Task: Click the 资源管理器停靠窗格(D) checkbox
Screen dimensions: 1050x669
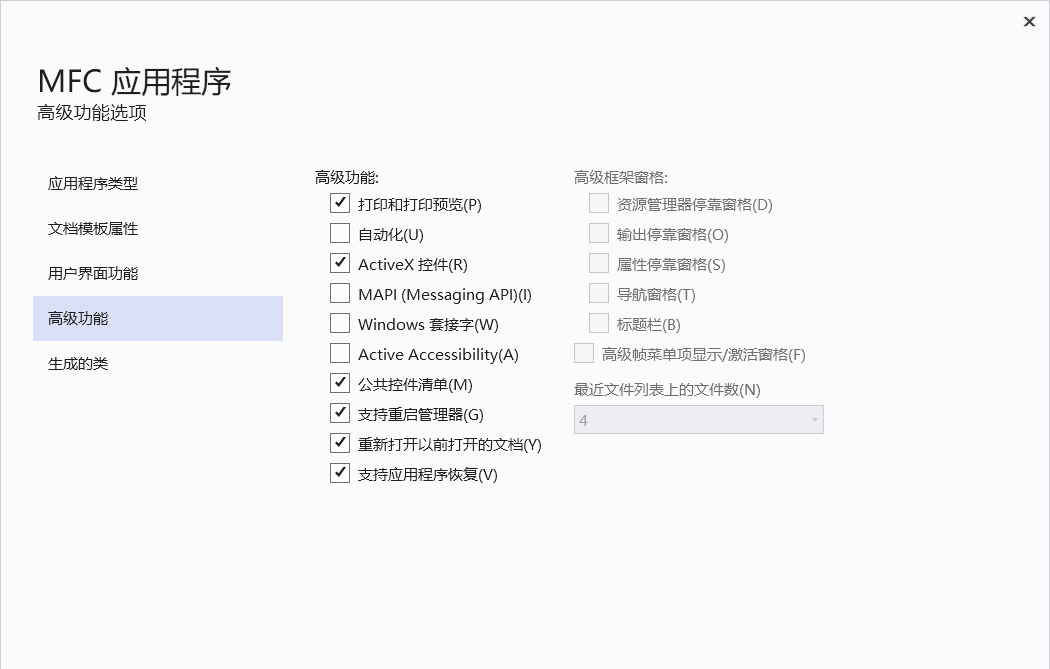Action: coord(599,204)
